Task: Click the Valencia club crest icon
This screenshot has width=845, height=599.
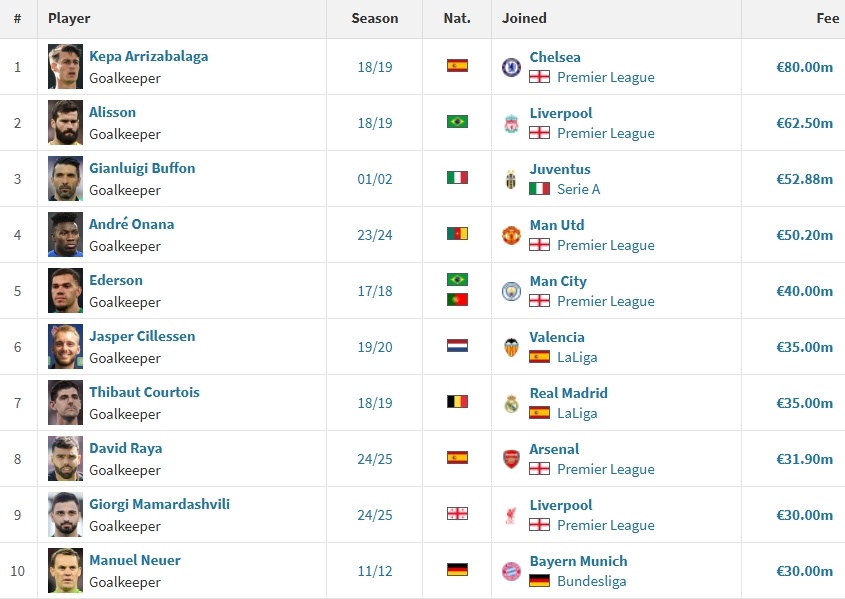Action: (x=511, y=347)
